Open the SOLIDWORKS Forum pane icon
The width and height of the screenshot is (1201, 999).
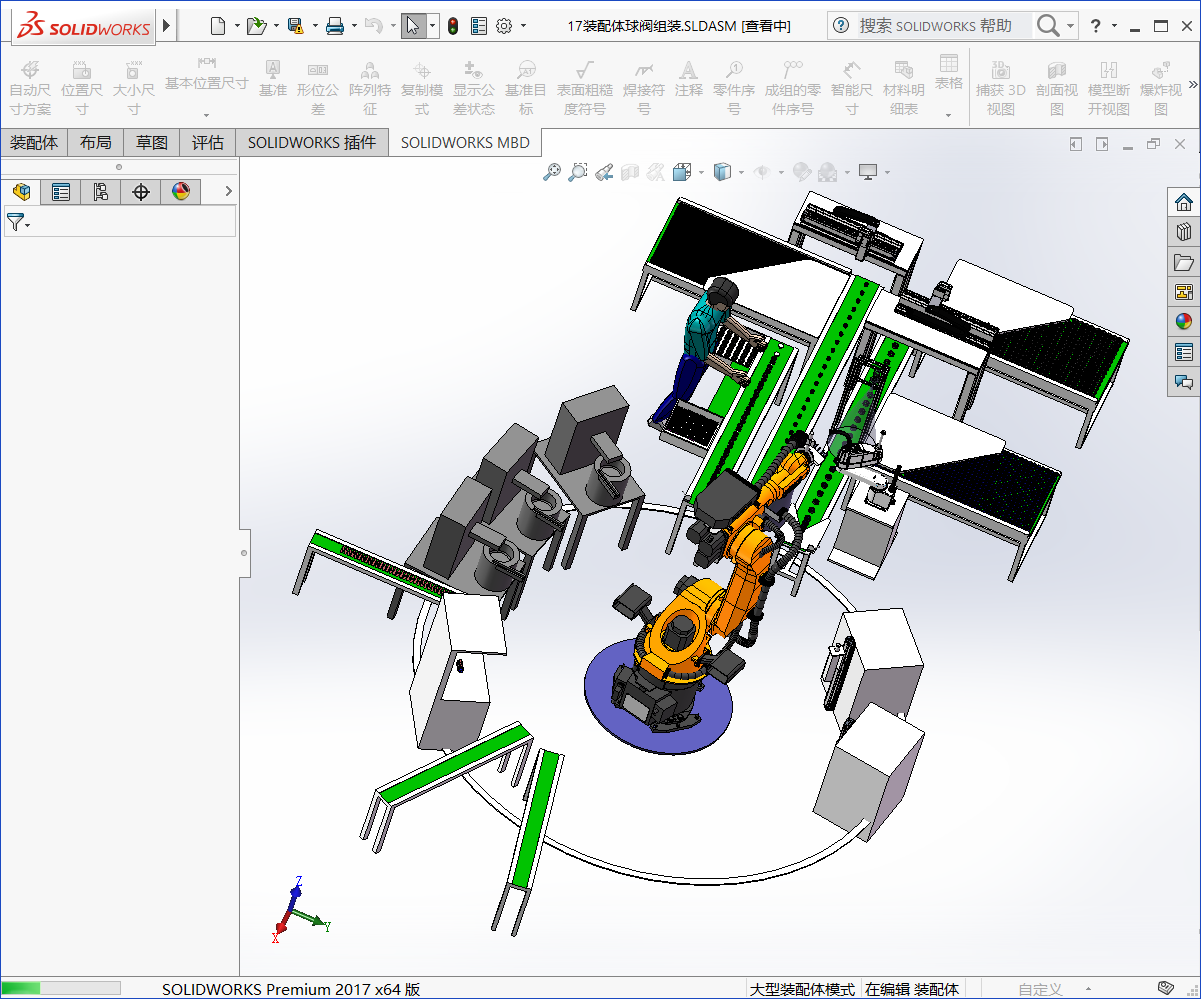(1184, 381)
